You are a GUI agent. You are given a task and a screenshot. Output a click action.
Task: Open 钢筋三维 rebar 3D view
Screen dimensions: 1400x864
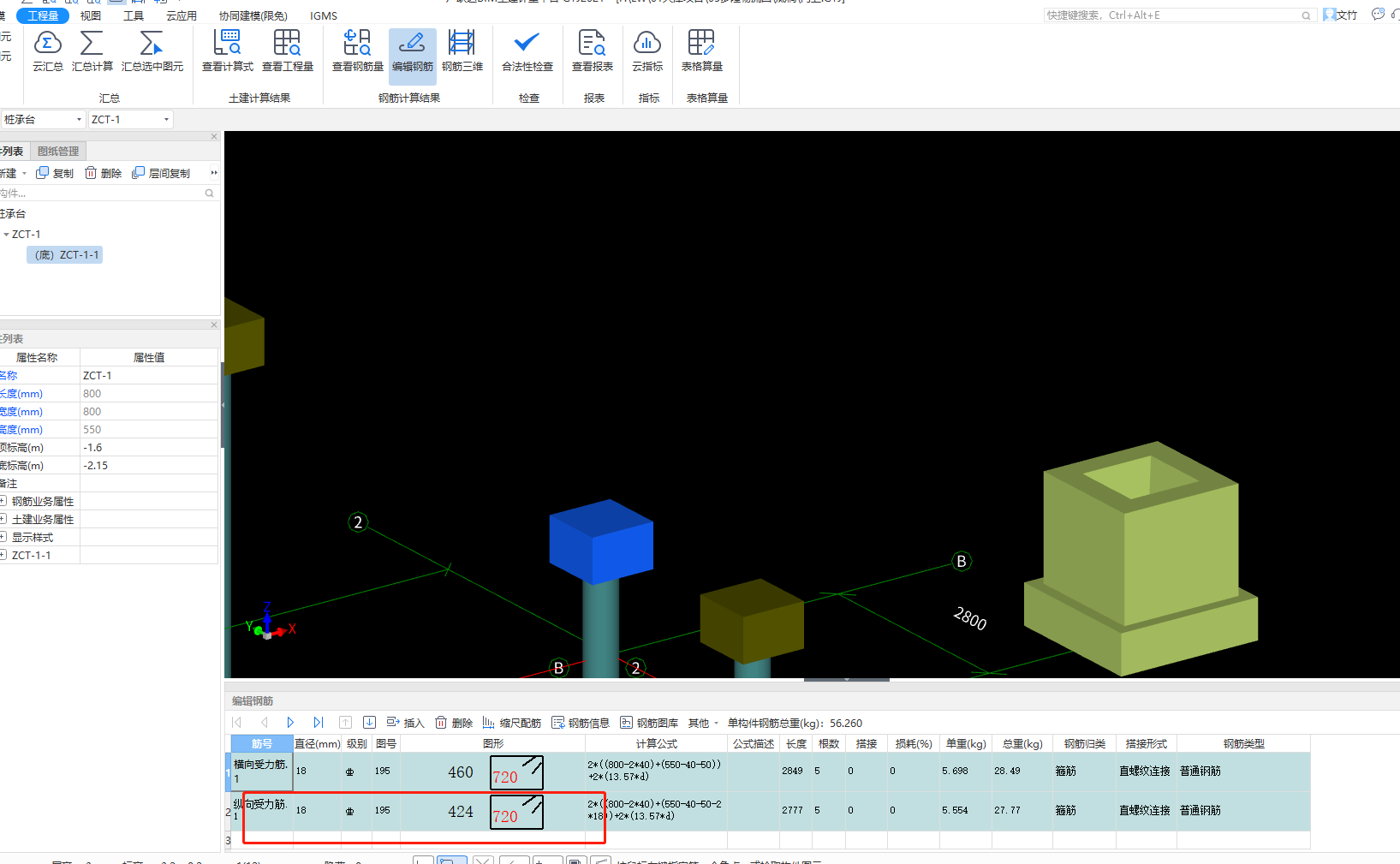[462, 51]
